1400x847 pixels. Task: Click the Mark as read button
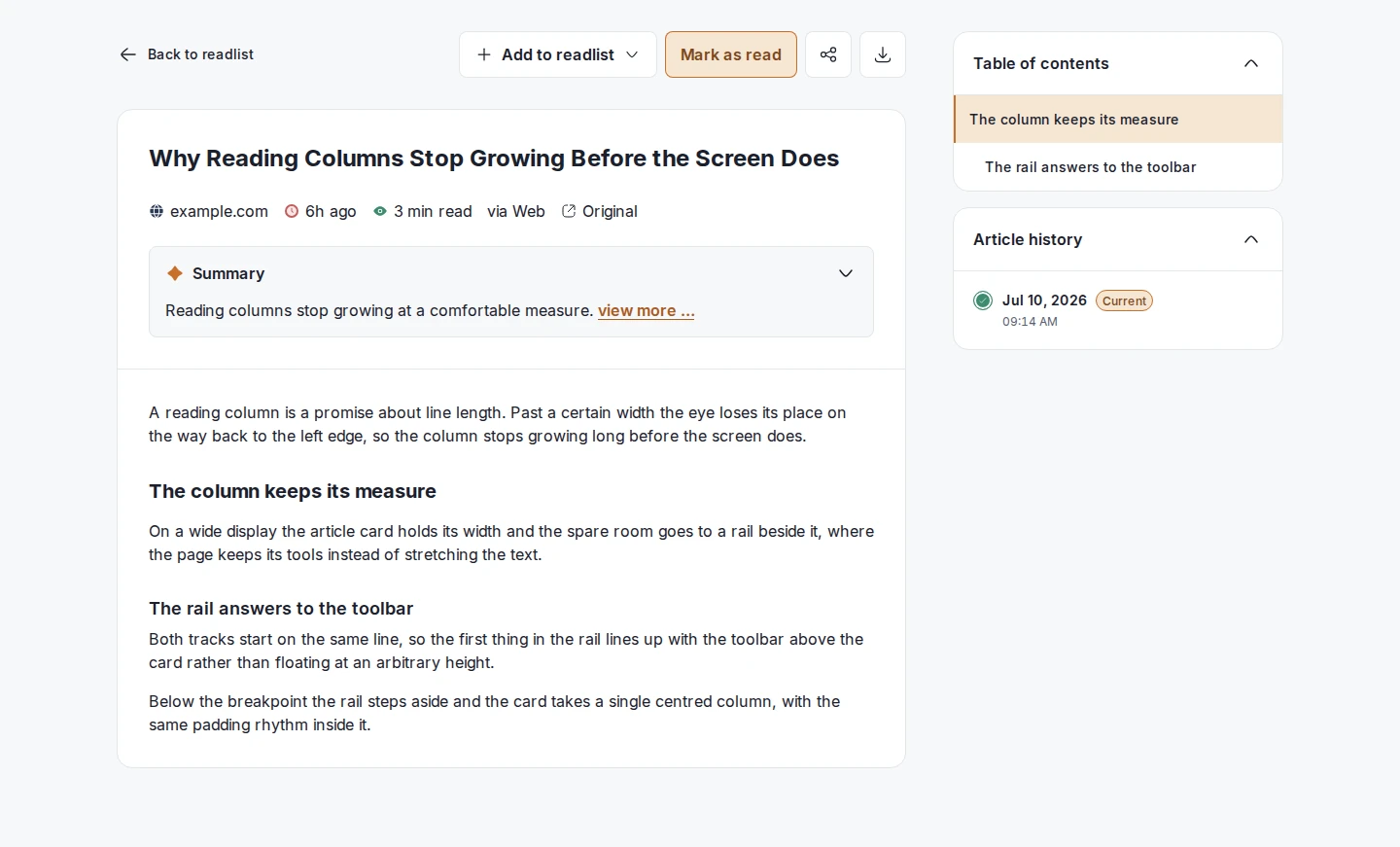[731, 54]
